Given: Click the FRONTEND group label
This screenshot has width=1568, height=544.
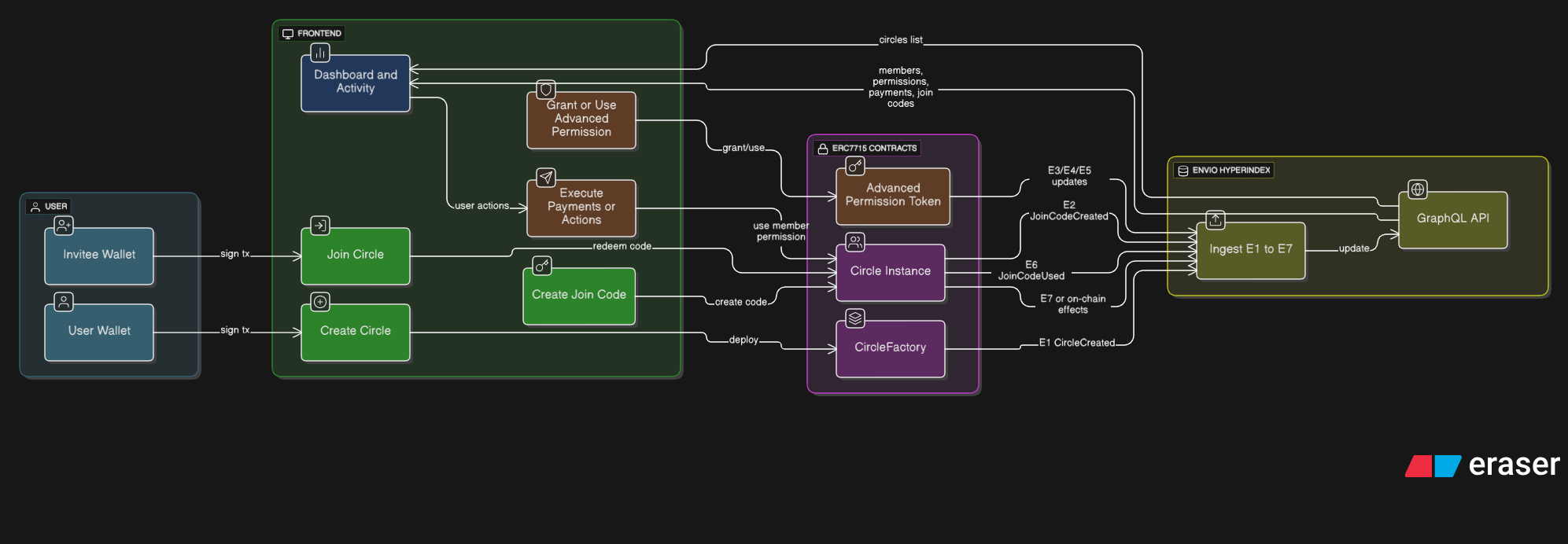Looking at the screenshot, I should click(312, 34).
